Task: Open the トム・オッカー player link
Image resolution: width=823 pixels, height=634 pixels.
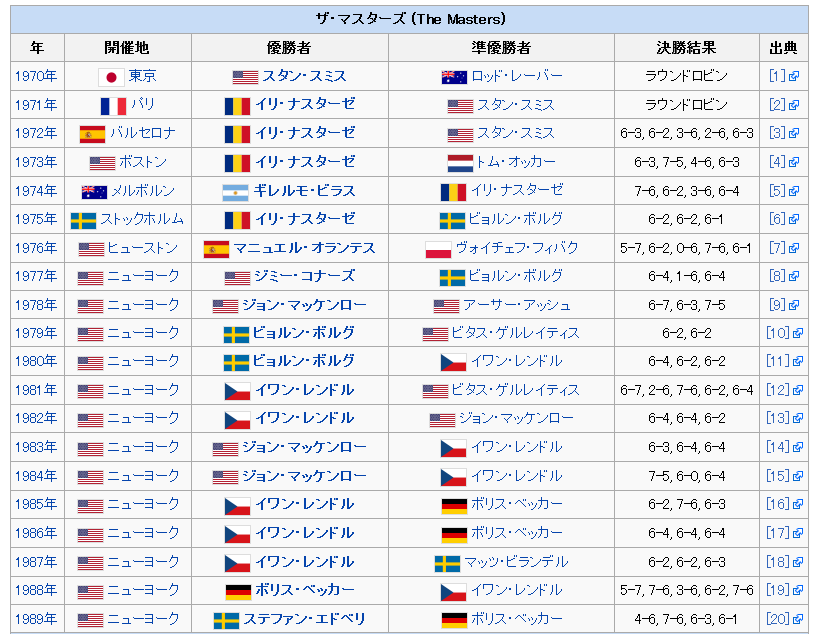Action: 515,162
